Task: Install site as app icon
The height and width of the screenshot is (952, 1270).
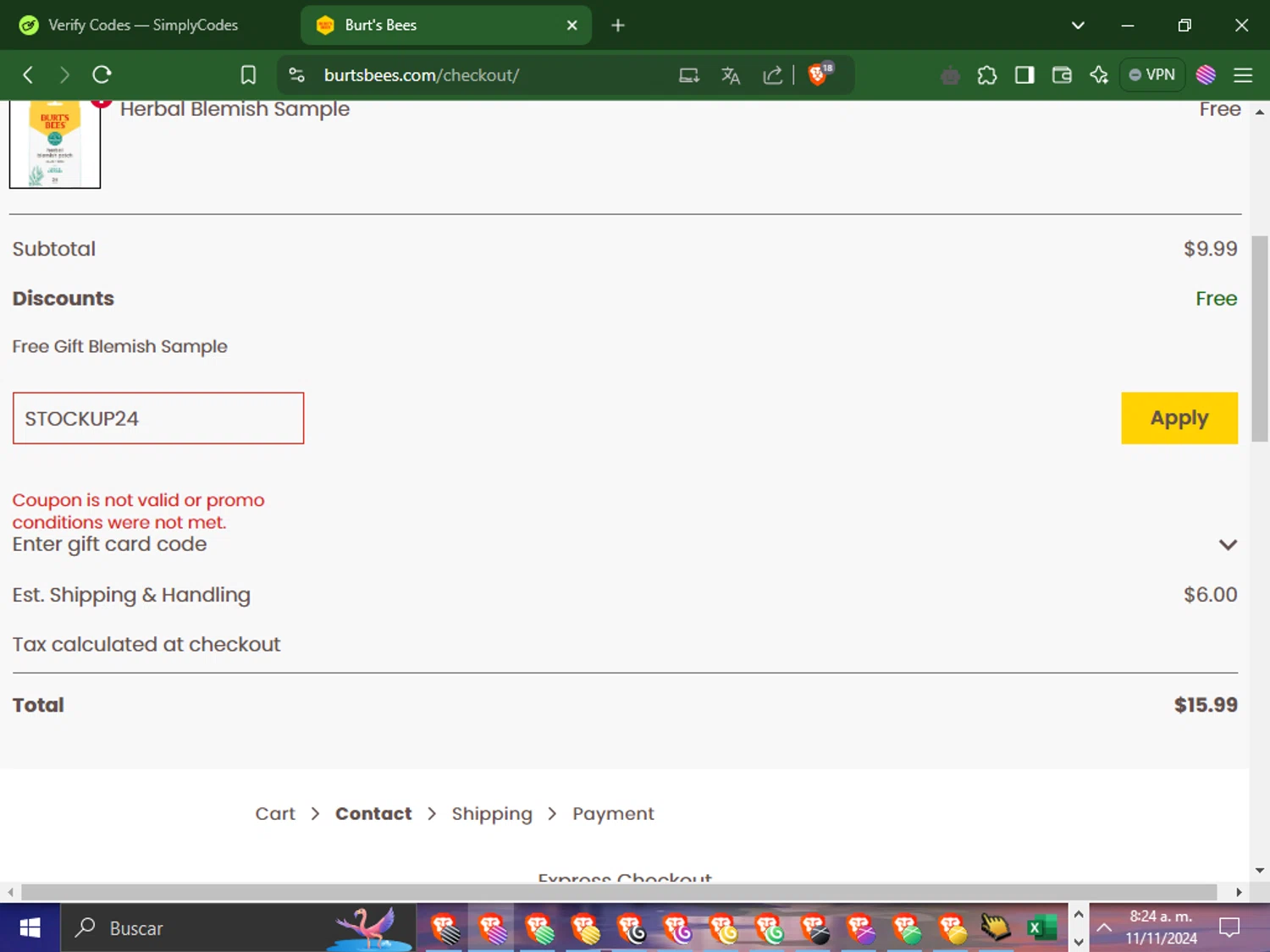Action: [689, 75]
